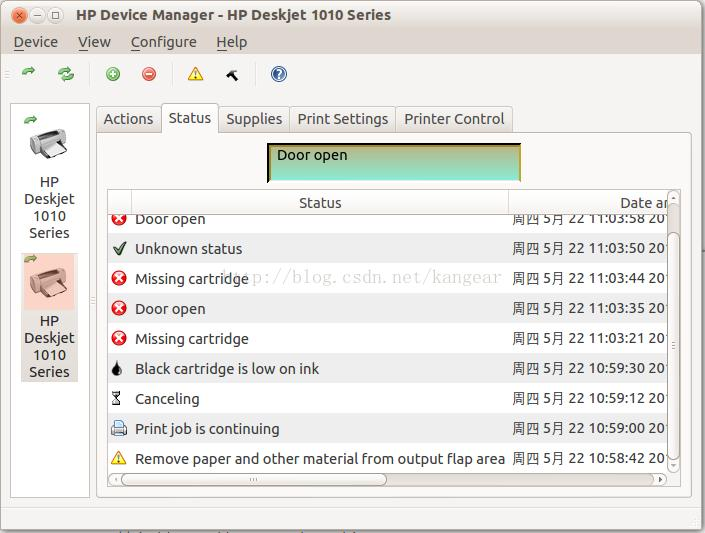Click the green plus add device icon
The image size is (705, 533).
[x=113, y=74]
